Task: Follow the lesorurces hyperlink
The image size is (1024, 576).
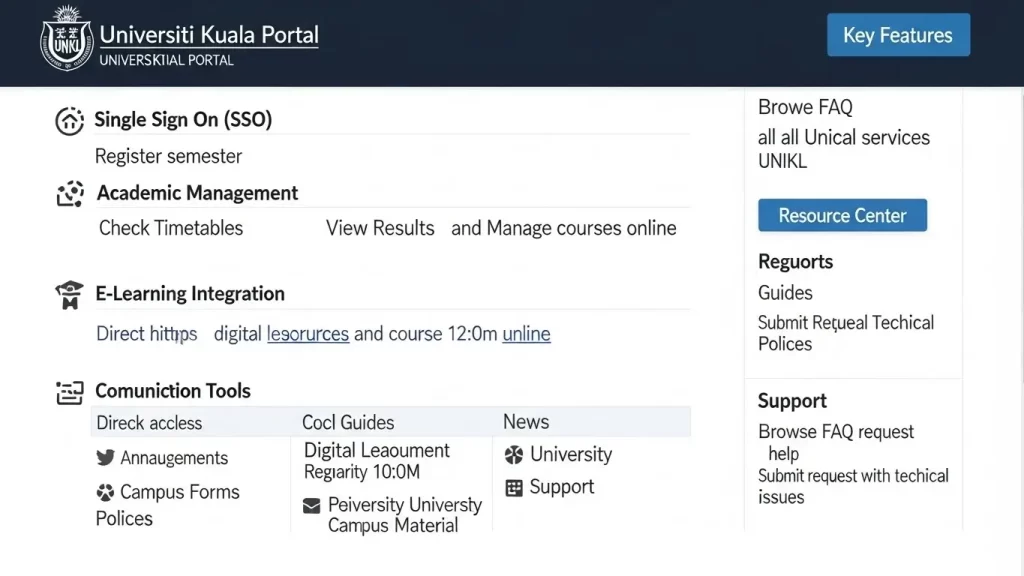Action: tap(308, 334)
